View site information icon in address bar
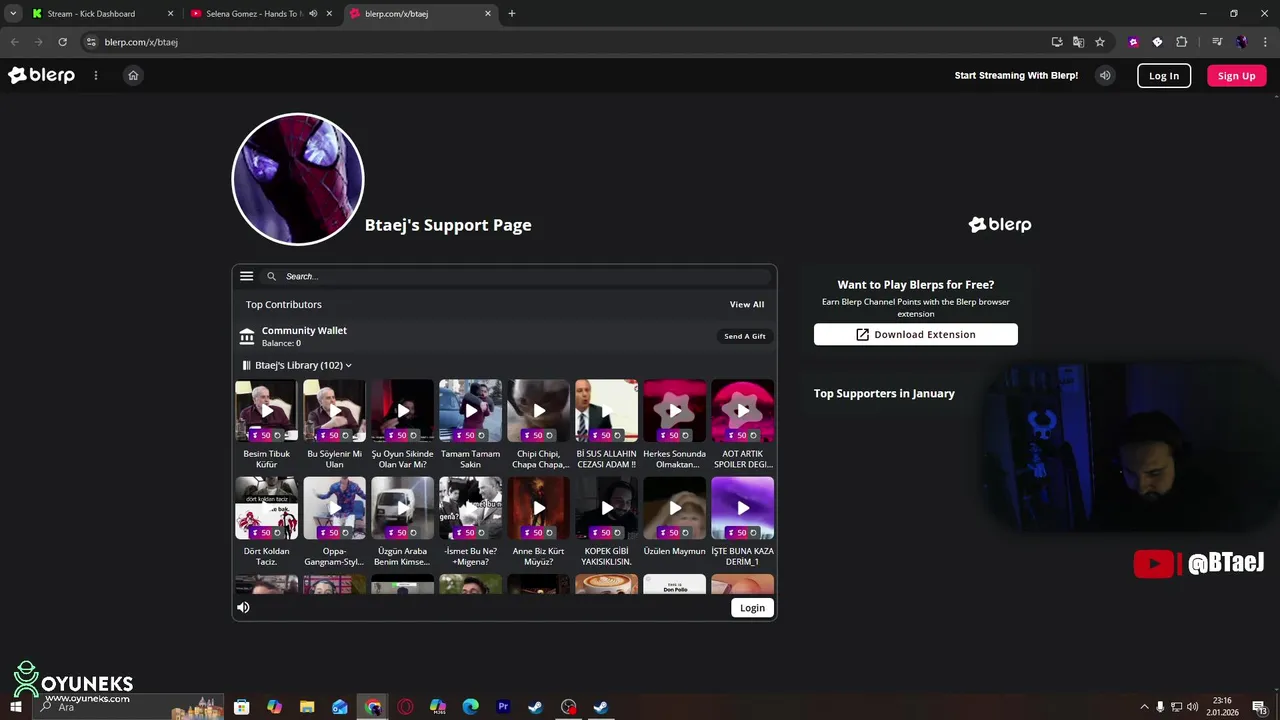The width and height of the screenshot is (1280, 720). 91,42
